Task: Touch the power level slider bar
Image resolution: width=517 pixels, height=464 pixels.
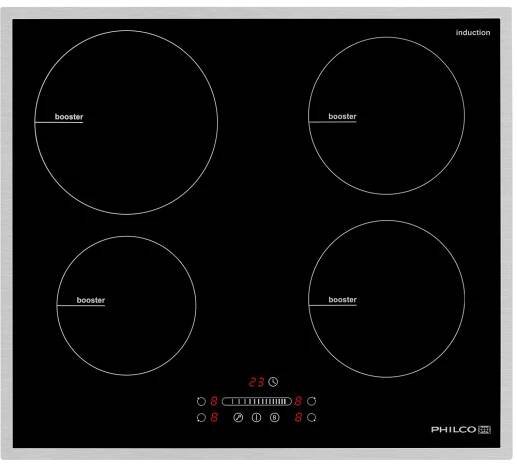Action: click(257, 401)
